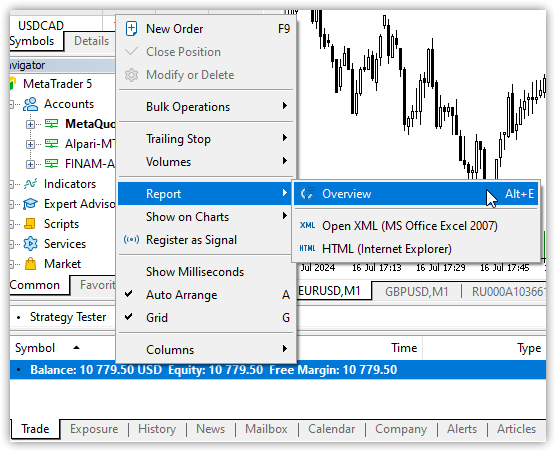The width and height of the screenshot is (556, 452).
Task: Click the Indicators chart icon
Action: pos(30,184)
